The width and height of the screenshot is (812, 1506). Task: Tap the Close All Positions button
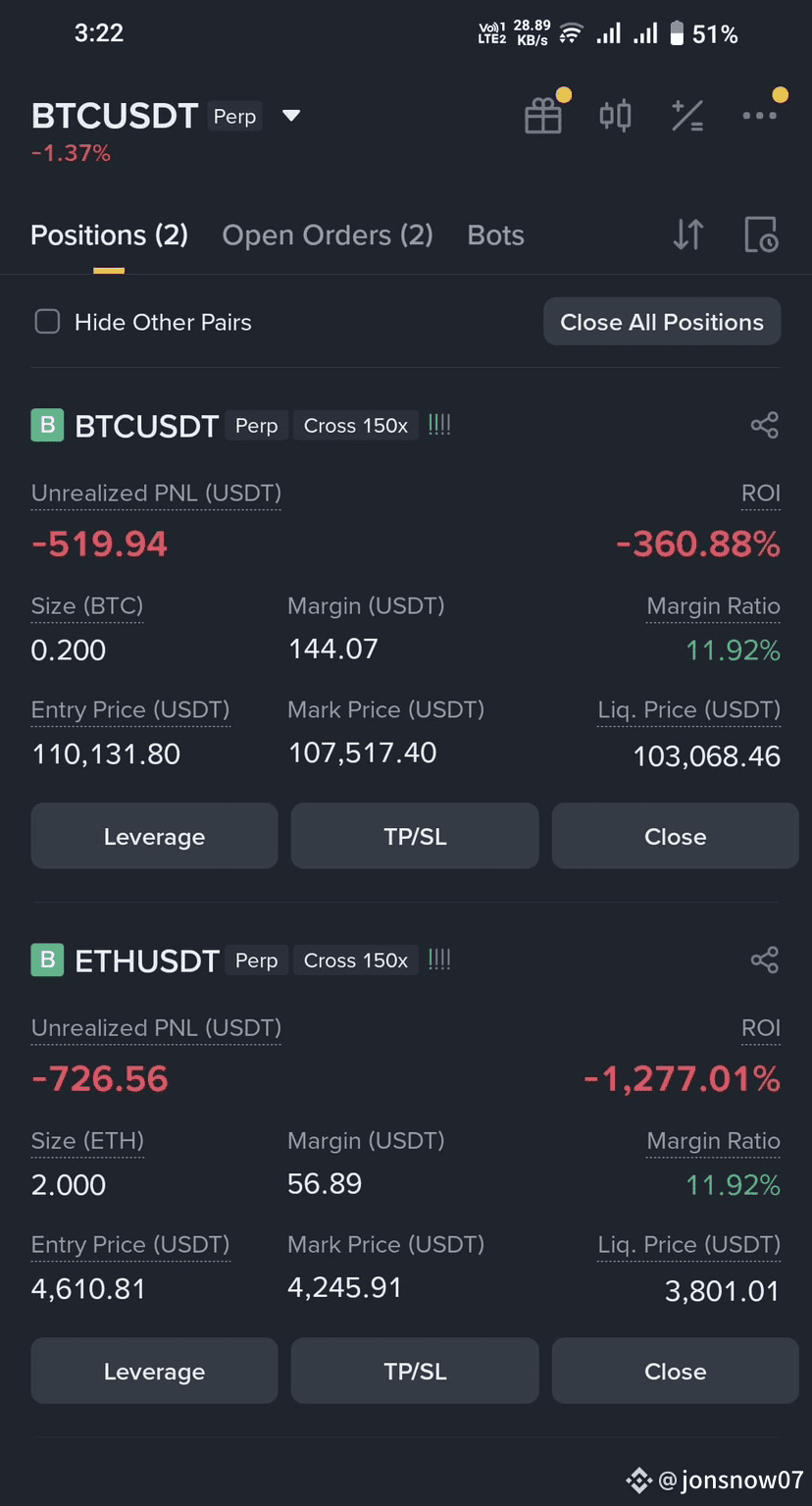[x=662, y=322]
